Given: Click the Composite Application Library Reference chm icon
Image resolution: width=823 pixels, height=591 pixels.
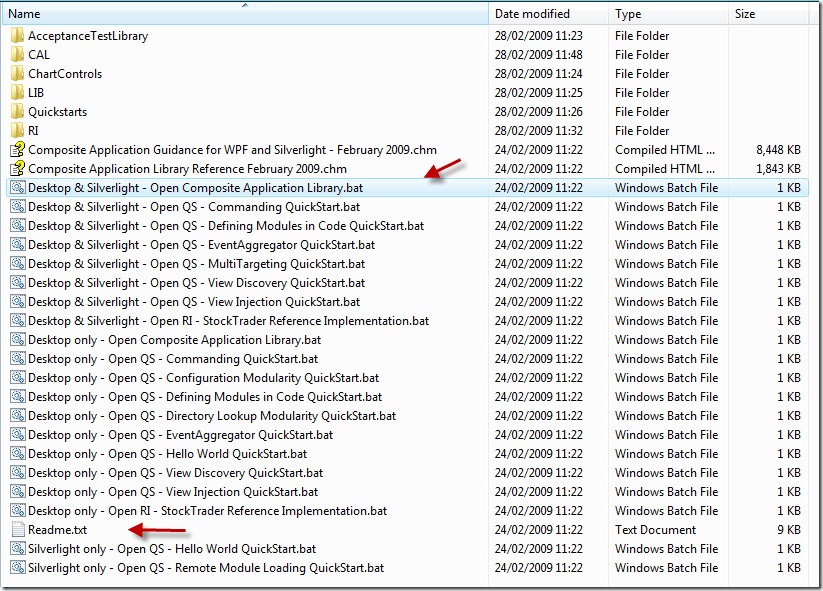Looking at the screenshot, I should pyautogui.click(x=17, y=169).
